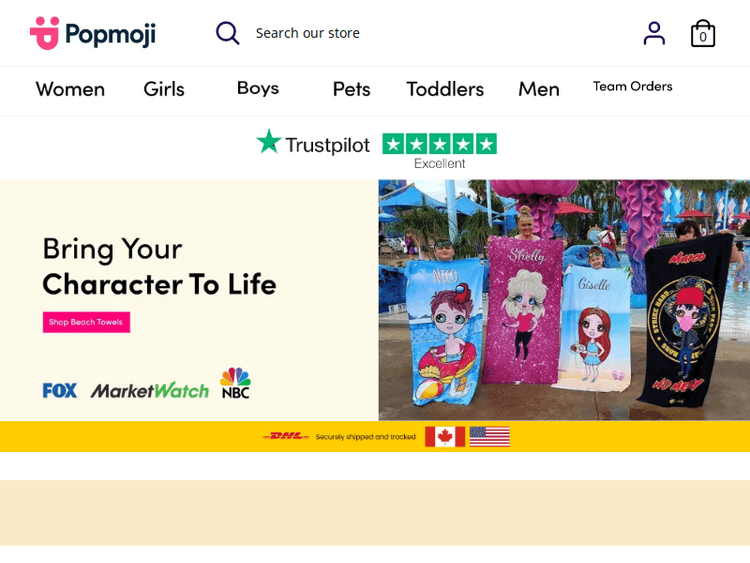Open the Boys menu
Screen dimensions: 750x563
click(258, 88)
